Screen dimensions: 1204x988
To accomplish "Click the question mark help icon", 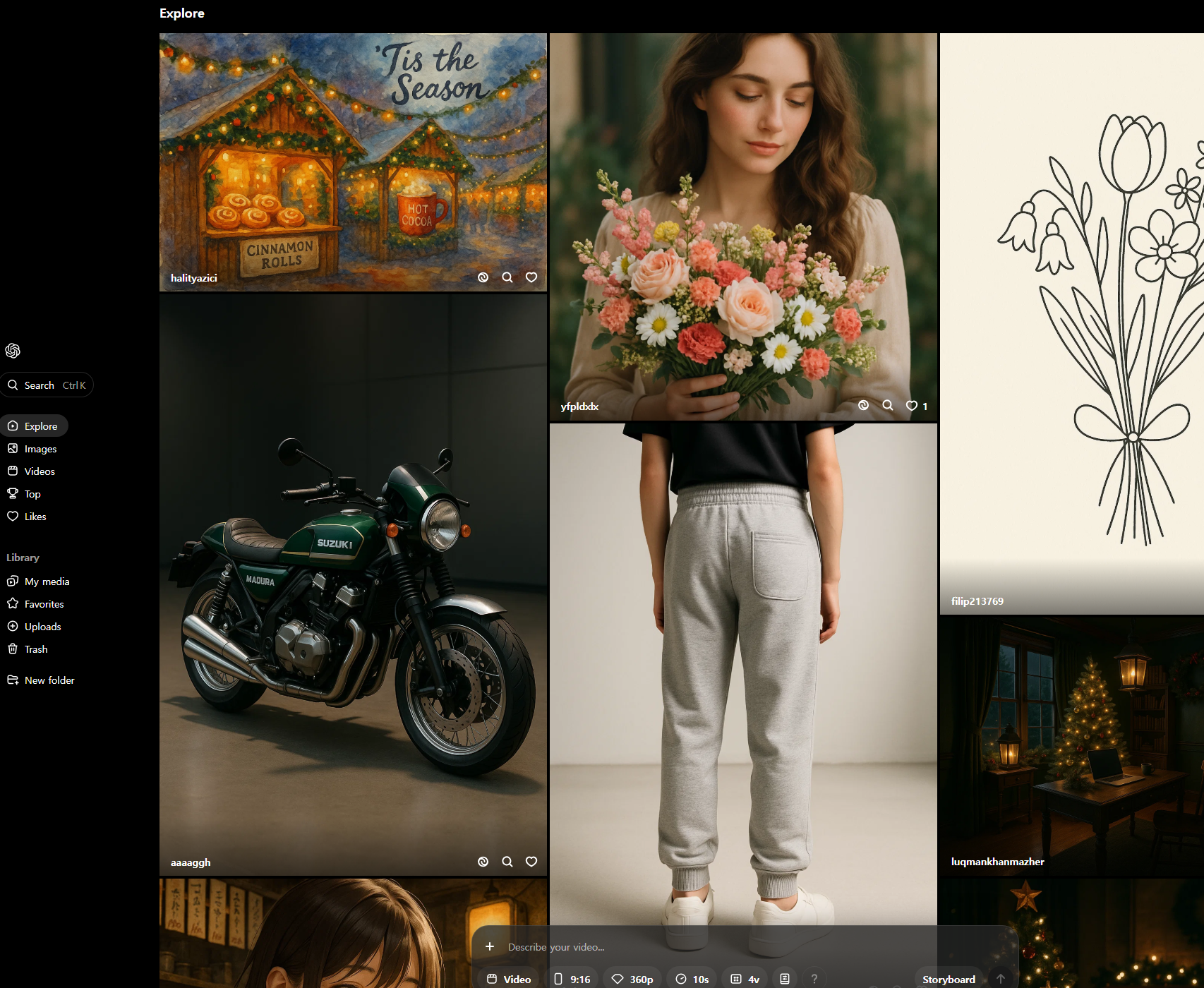I will pyautogui.click(x=814, y=979).
